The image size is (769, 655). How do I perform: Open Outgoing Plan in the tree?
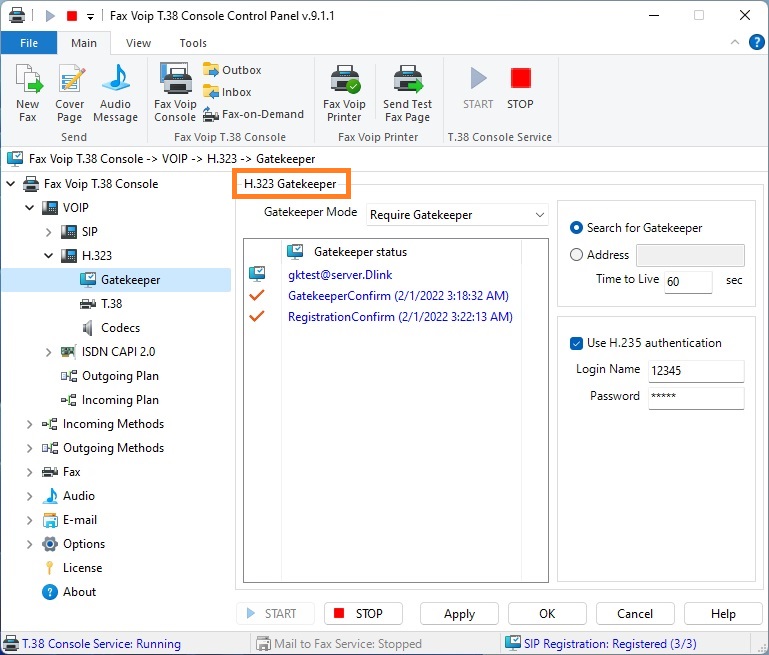[x=110, y=376]
